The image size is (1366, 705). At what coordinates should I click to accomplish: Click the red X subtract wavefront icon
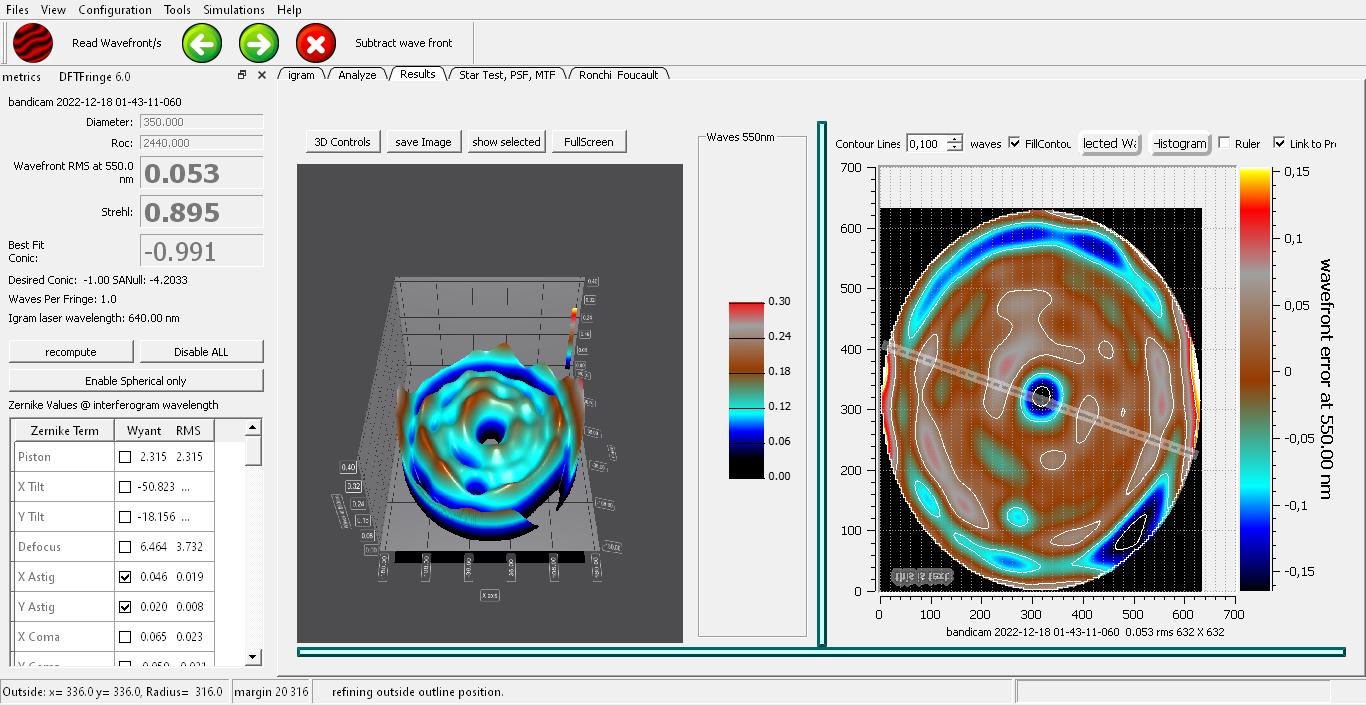(316, 43)
